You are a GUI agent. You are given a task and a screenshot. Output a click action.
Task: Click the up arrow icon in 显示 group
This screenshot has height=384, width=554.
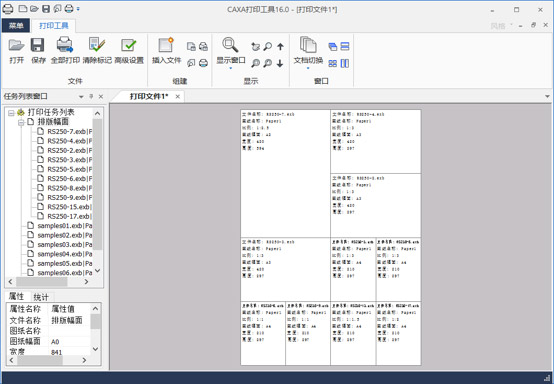click(280, 47)
